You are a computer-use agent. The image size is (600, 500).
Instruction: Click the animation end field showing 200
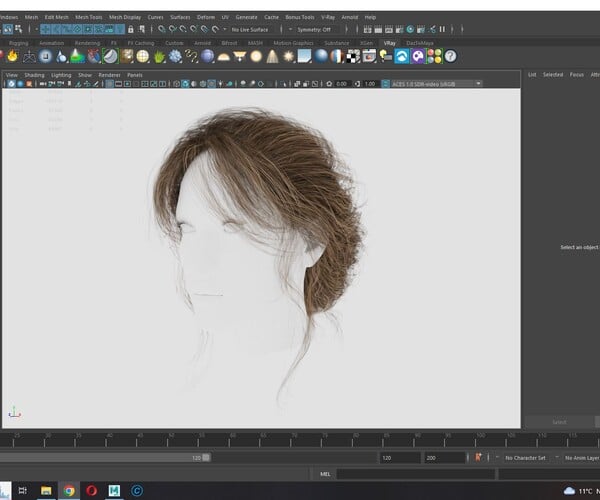(x=445, y=458)
